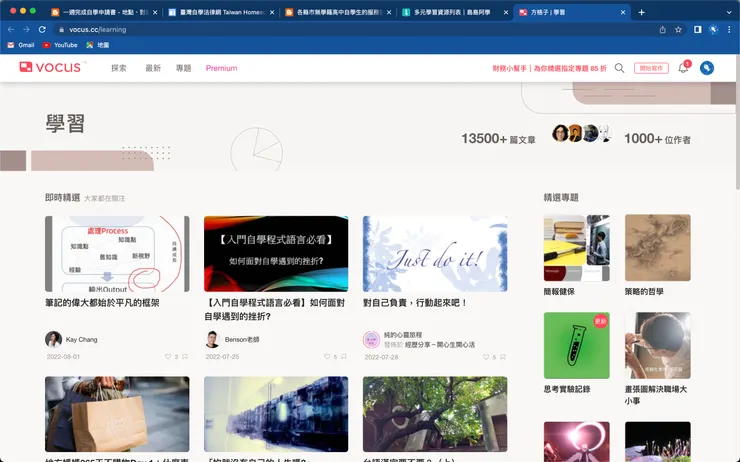Screen dimensions: 740x462
Task: Close the 方格子 學習 tab
Action: coord(622,12)
